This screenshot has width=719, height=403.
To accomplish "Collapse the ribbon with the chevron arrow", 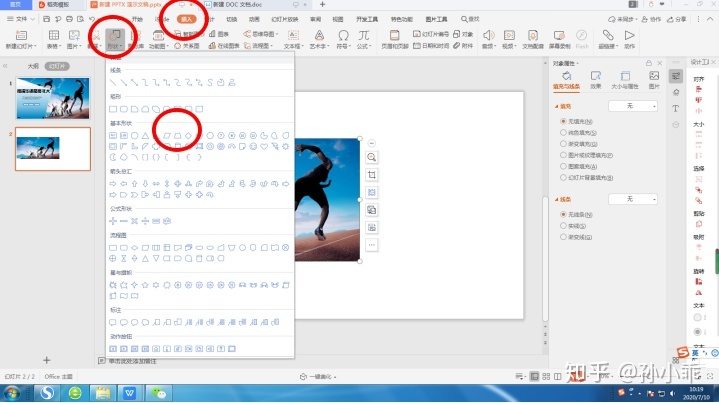I will [711, 19].
